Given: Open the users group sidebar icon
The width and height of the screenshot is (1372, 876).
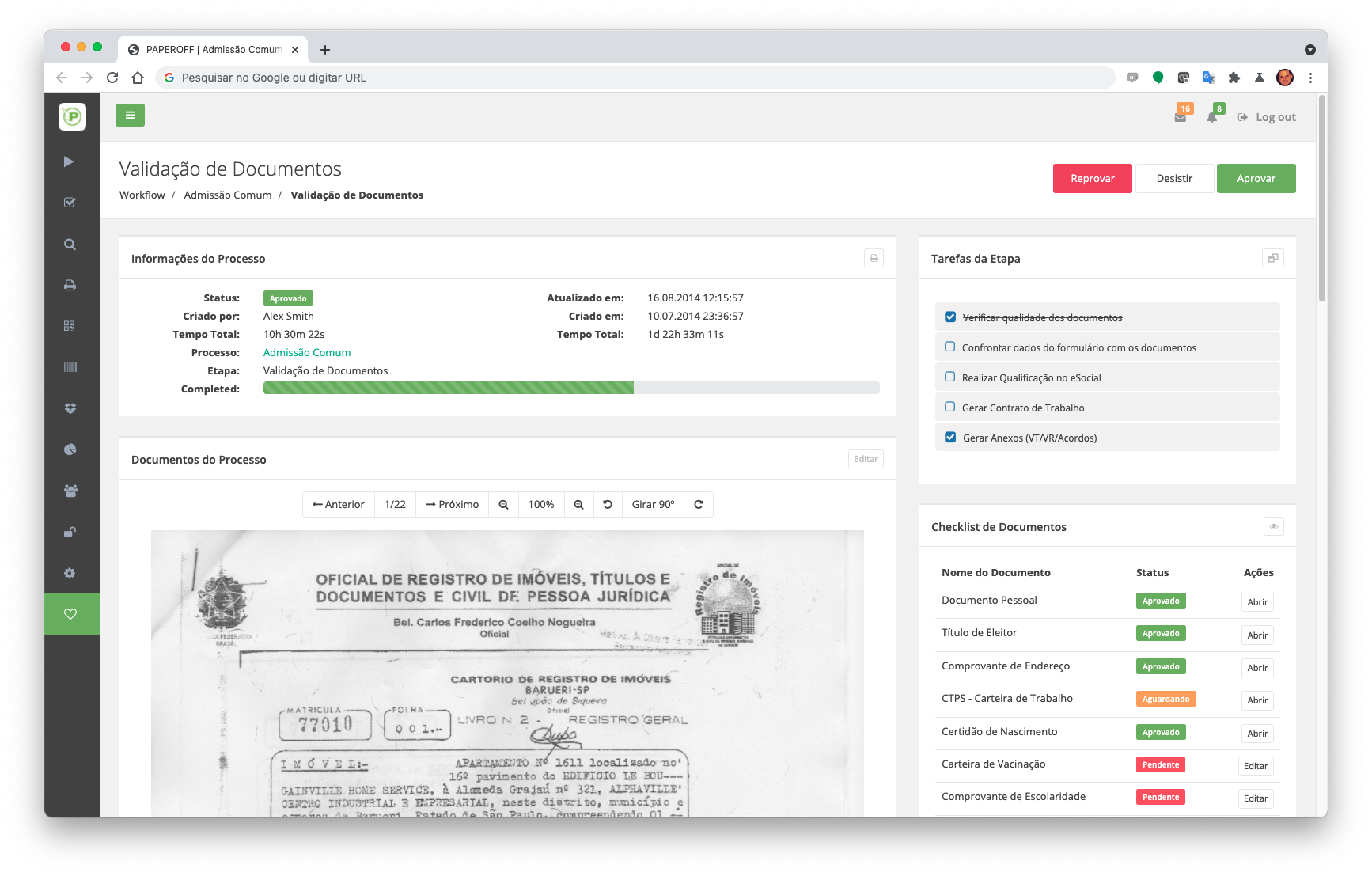Looking at the screenshot, I should pos(70,491).
